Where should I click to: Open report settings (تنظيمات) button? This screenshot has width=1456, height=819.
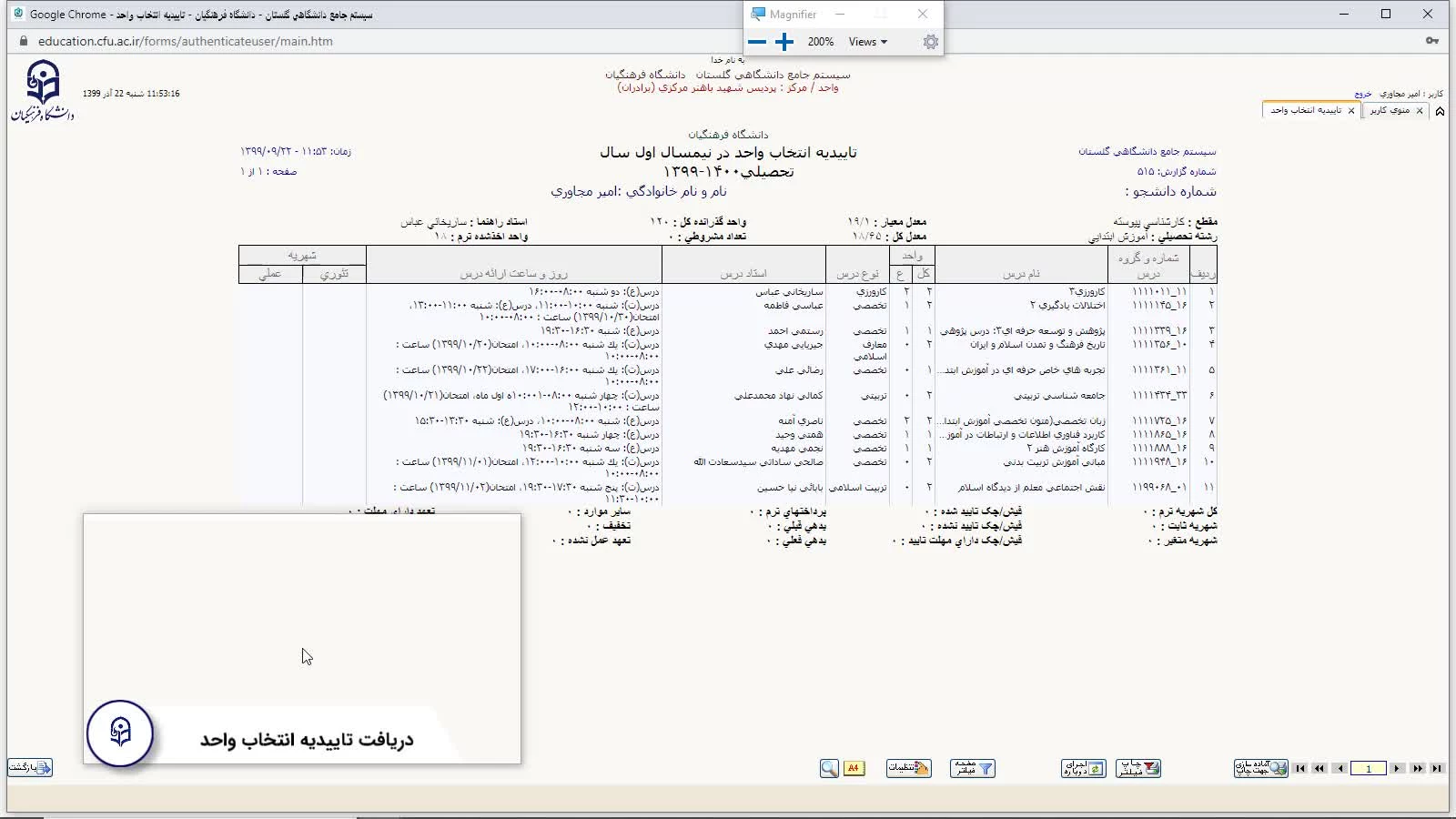pos(908,769)
